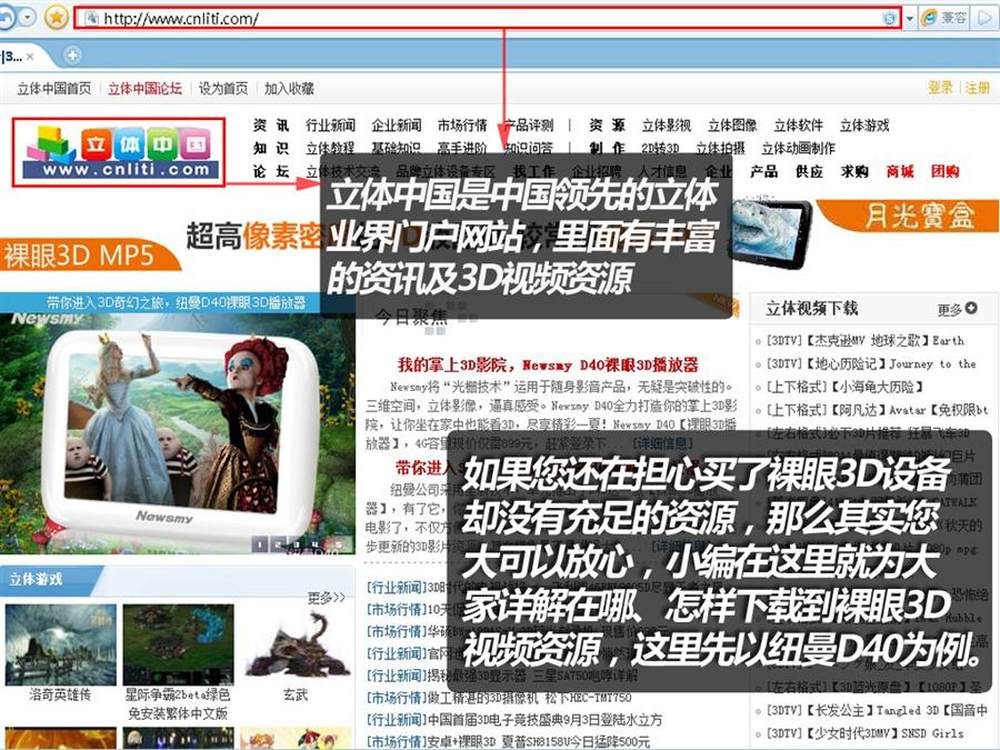Open the back/forward history dropdown arrow
The image size is (1000, 750).
pos(27,17)
